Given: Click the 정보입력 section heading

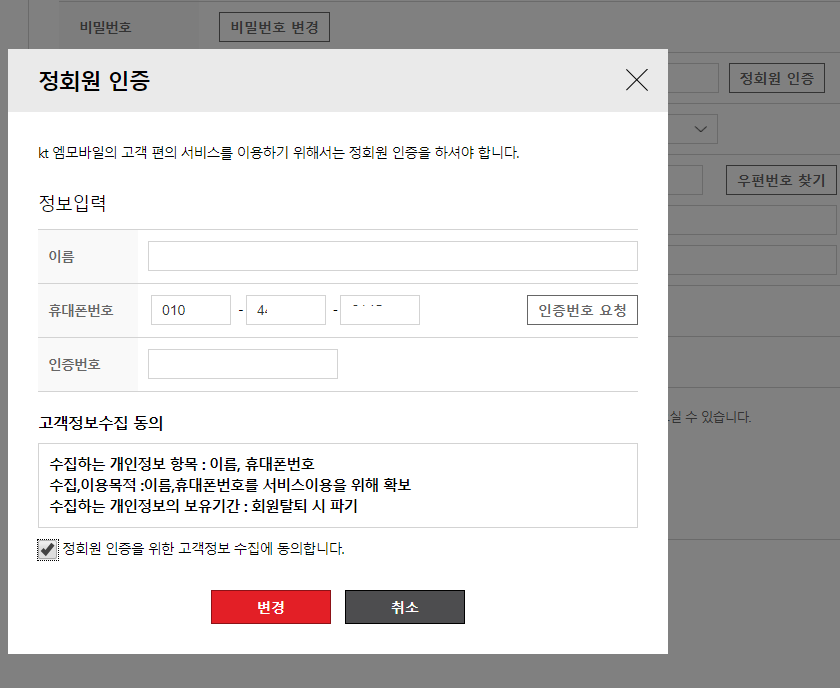Looking at the screenshot, I should coord(63,203).
